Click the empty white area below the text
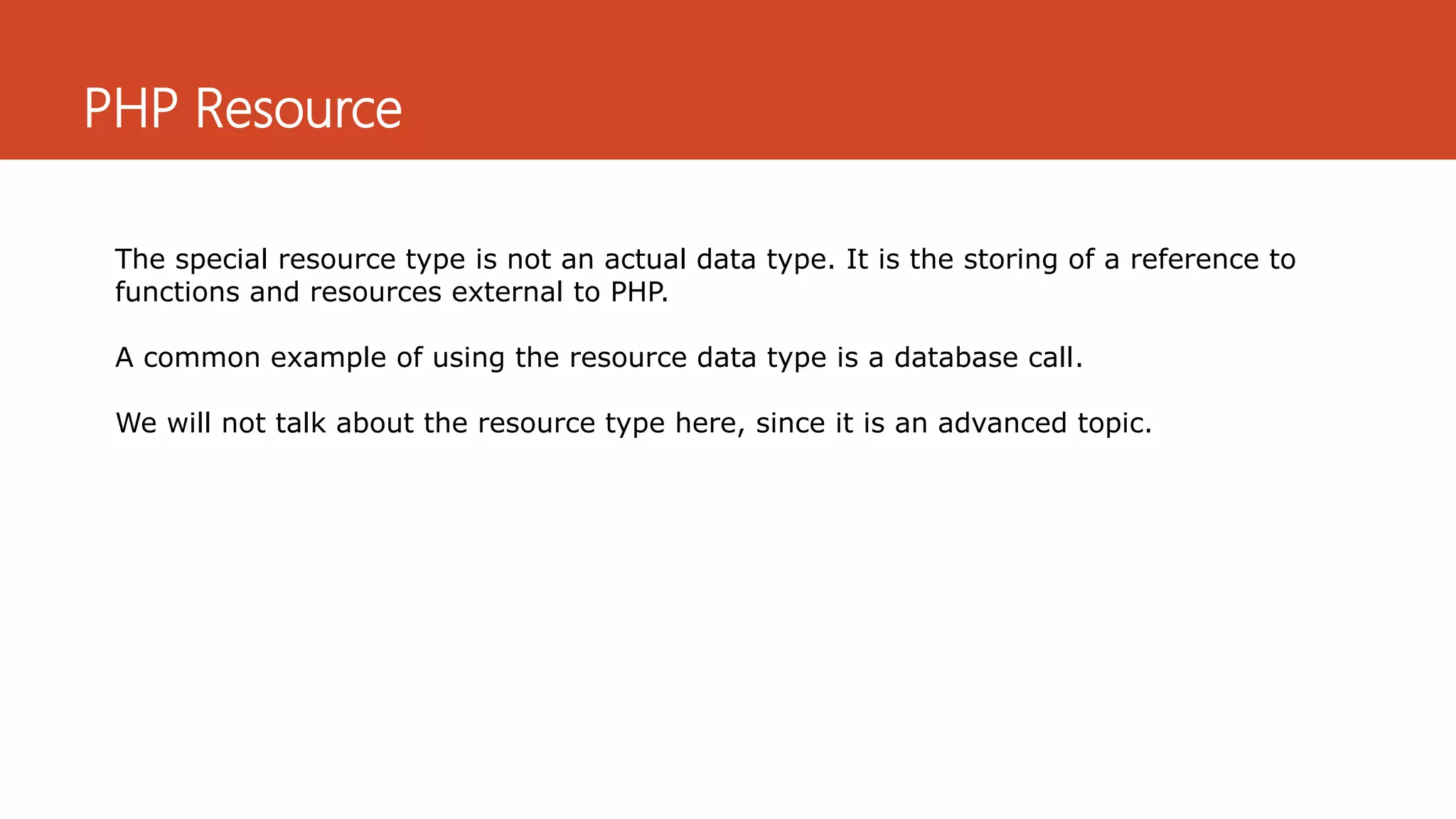The height and width of the screenshot is (819, 1456). 728,626
